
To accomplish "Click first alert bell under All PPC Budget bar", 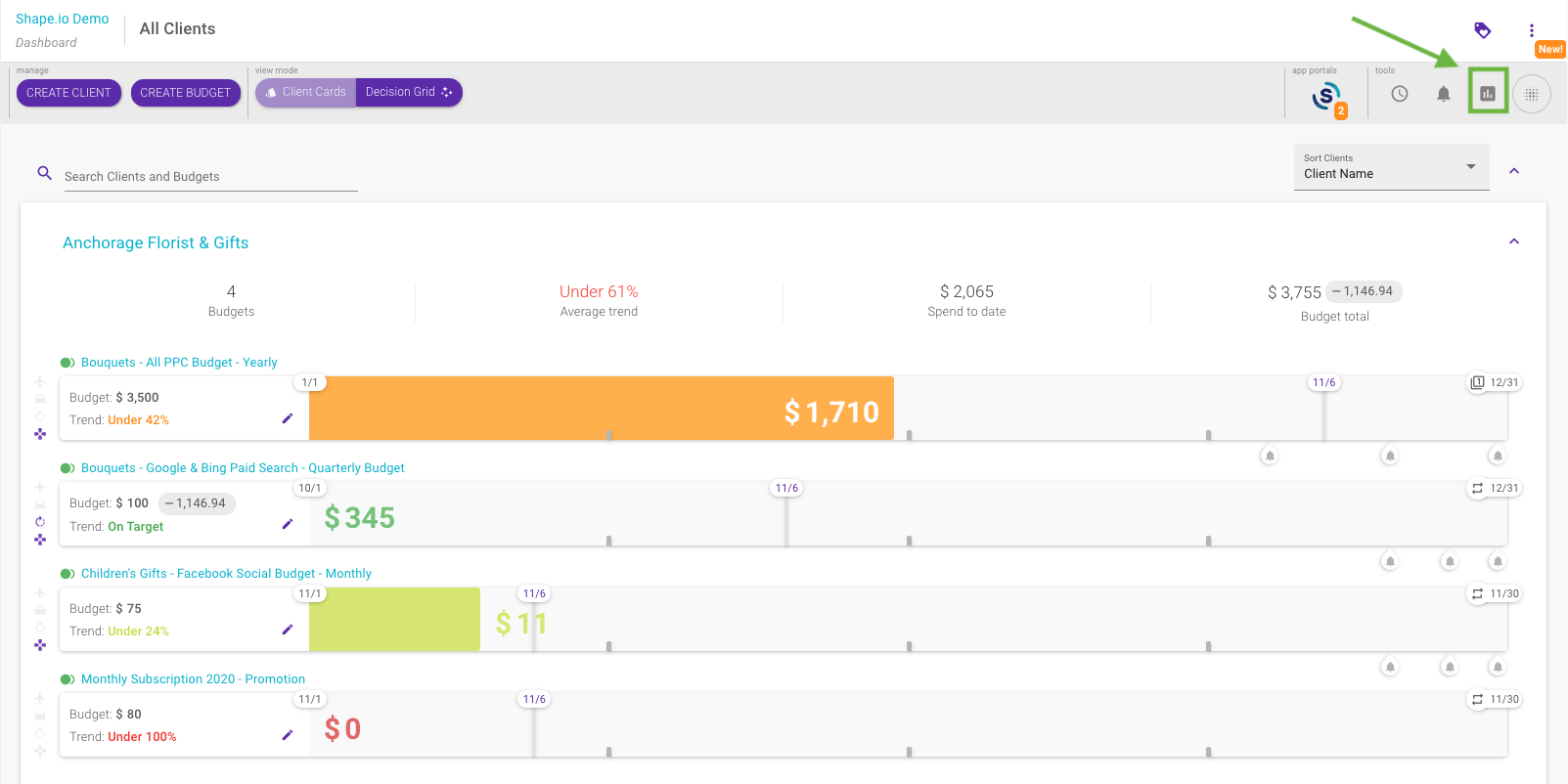I will point(1270,456).
